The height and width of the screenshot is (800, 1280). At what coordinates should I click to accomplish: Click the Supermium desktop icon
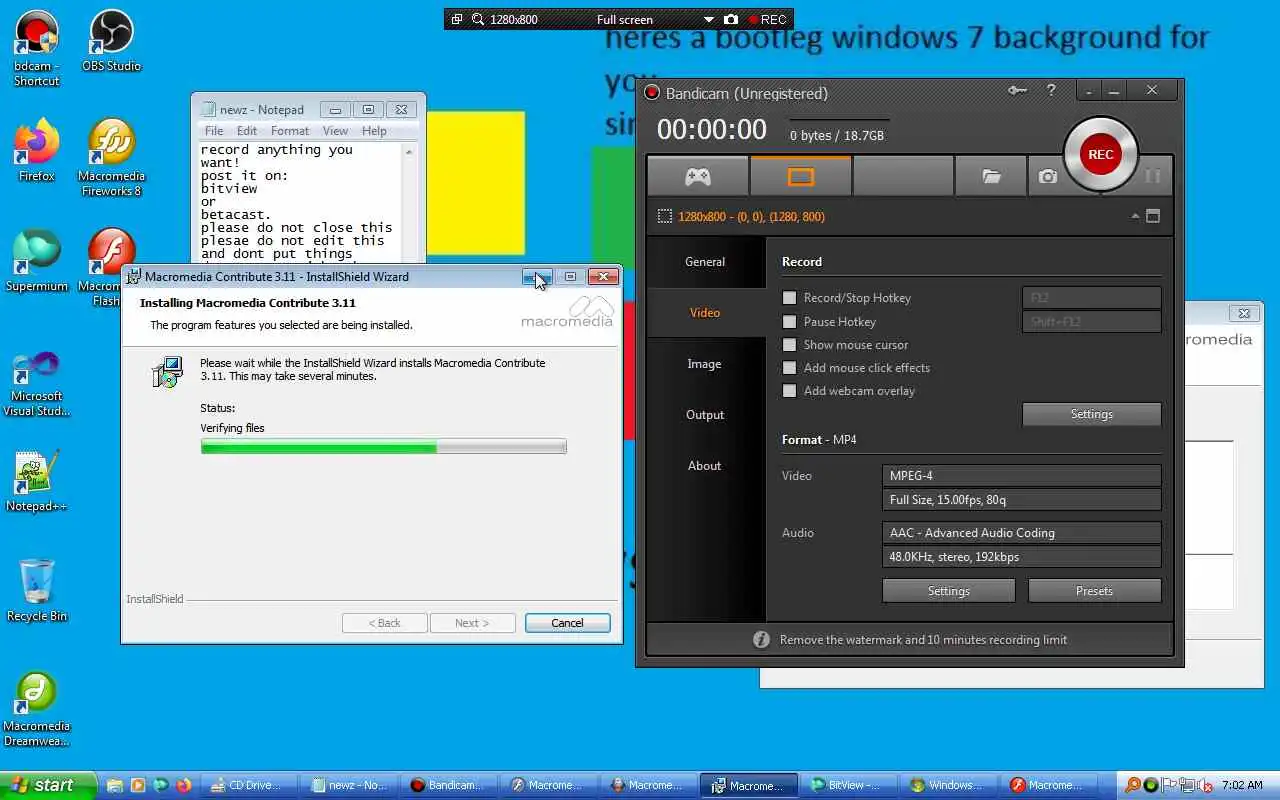coord(37,261)
